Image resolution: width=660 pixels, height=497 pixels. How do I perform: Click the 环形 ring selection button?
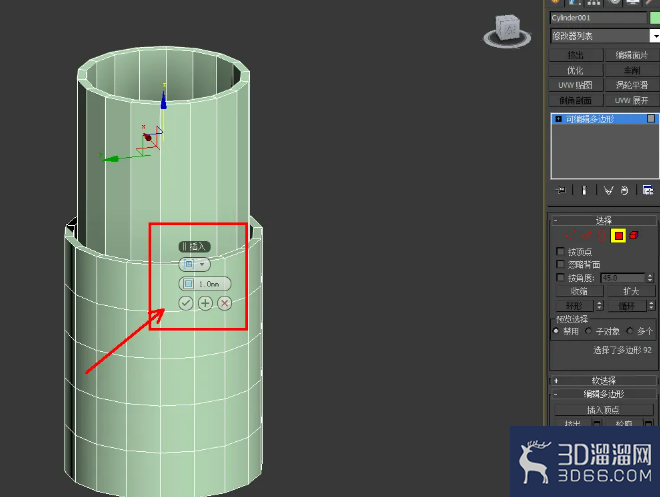574,306
